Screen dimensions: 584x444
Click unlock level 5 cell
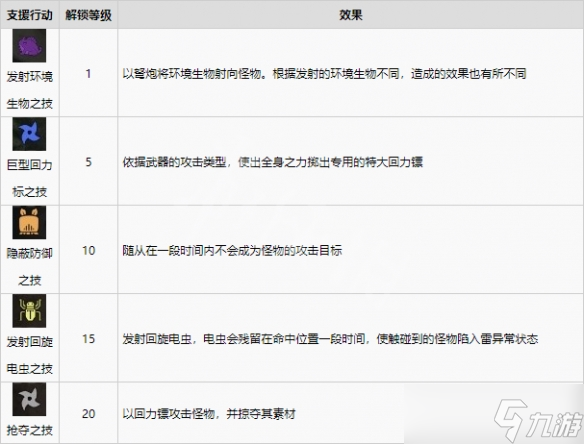pos(88,162)
